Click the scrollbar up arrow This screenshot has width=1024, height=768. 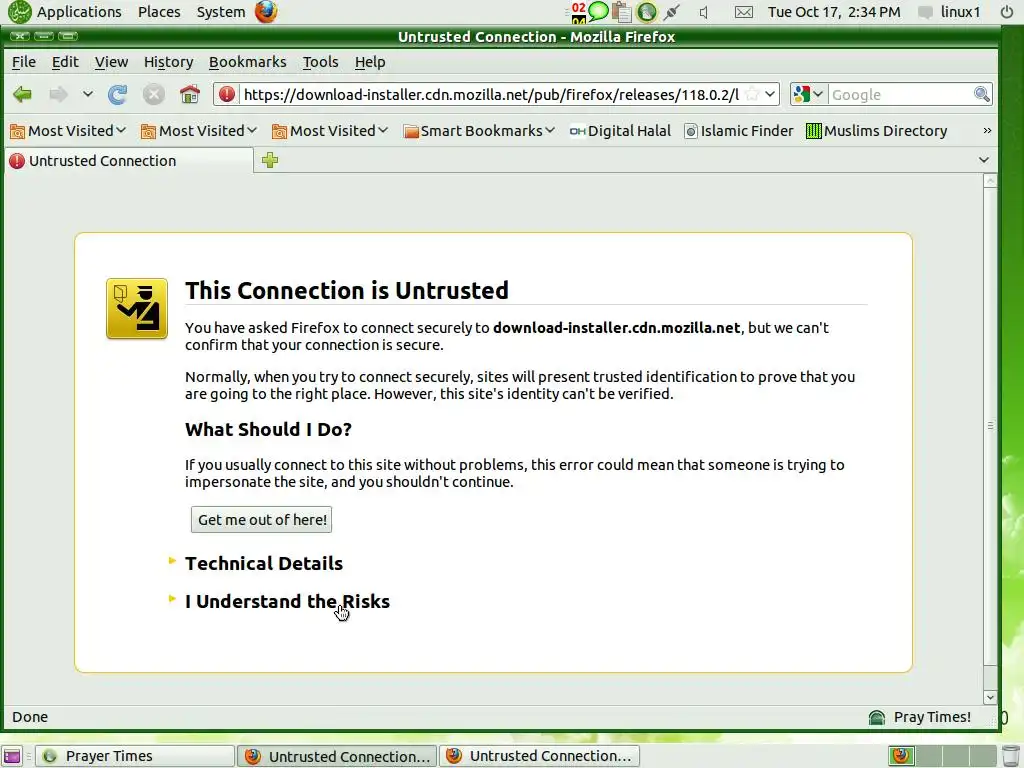[x=990, y=181]
